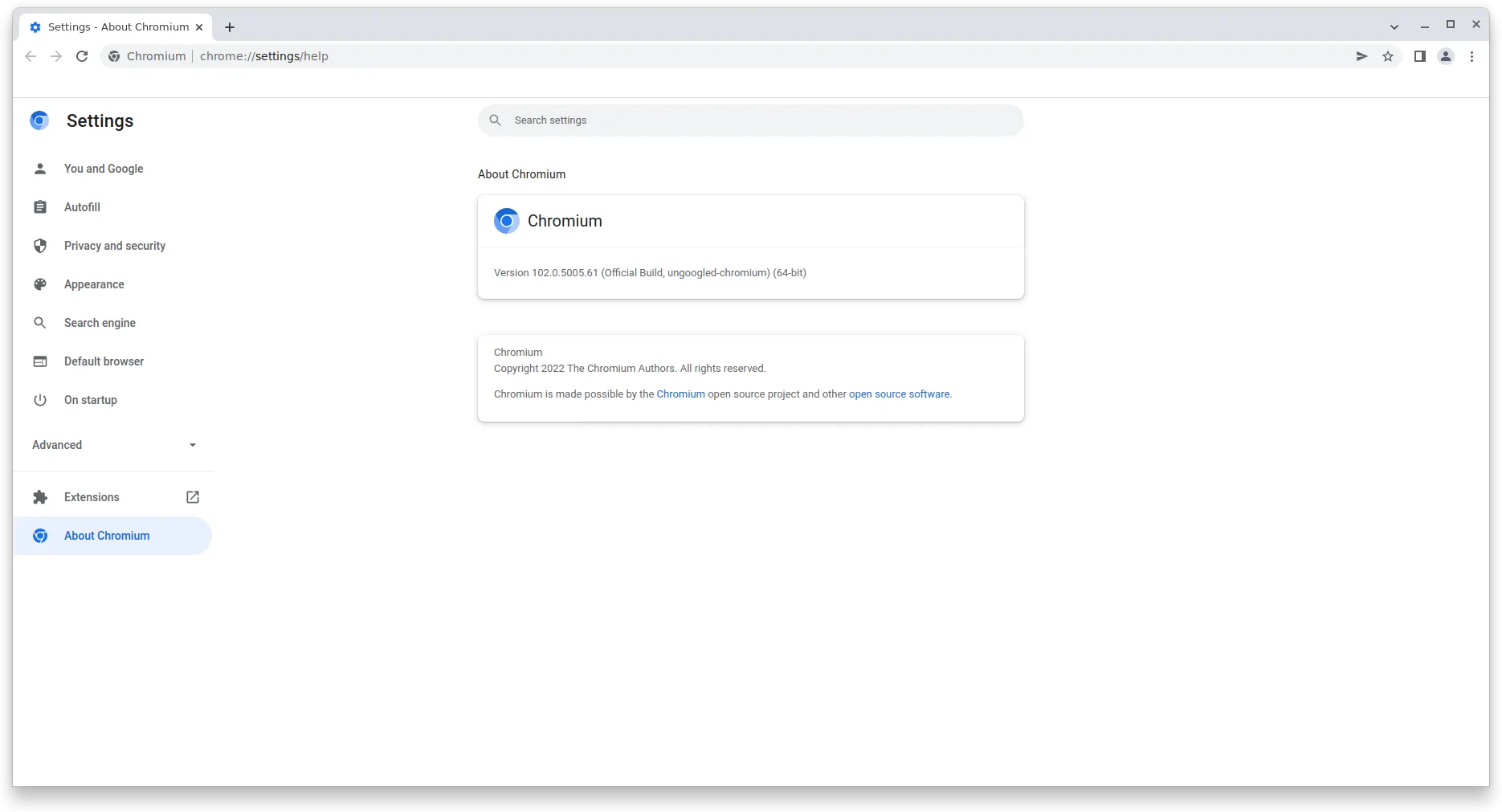
Task: Click the Search settings field
Action: pos(750,120)
